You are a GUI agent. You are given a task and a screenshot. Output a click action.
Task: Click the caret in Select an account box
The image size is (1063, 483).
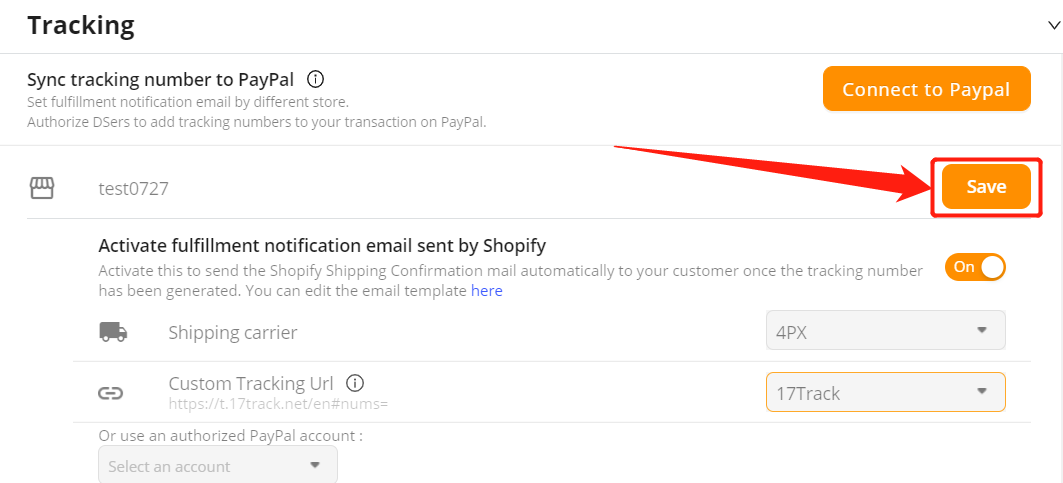[x=314, y=465]
